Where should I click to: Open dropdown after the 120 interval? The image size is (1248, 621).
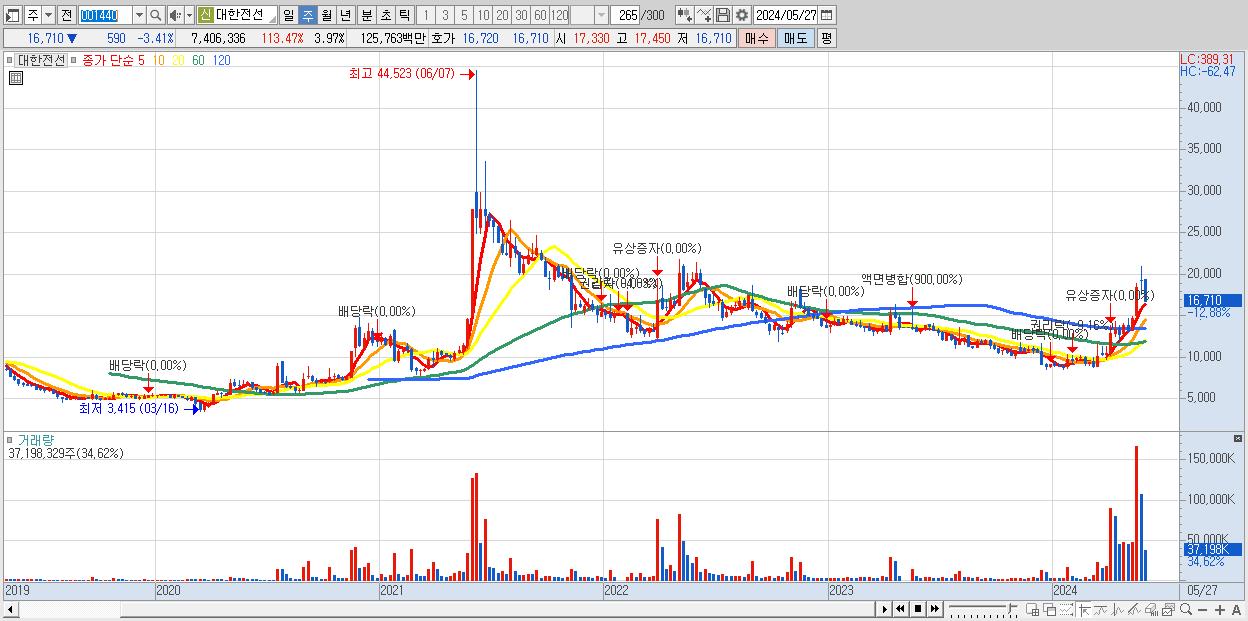601,15
